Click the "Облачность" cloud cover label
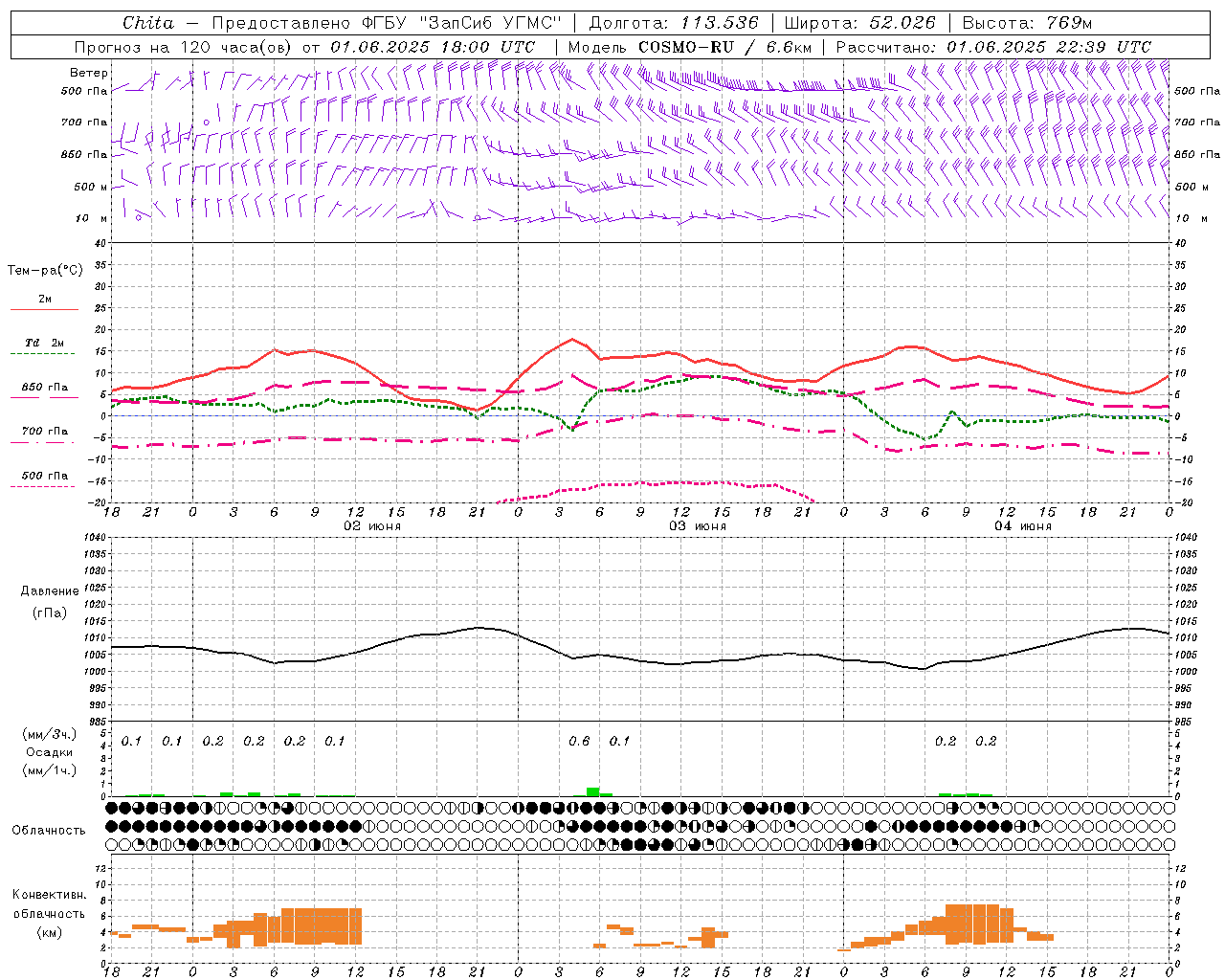 (x=49, y=831)
